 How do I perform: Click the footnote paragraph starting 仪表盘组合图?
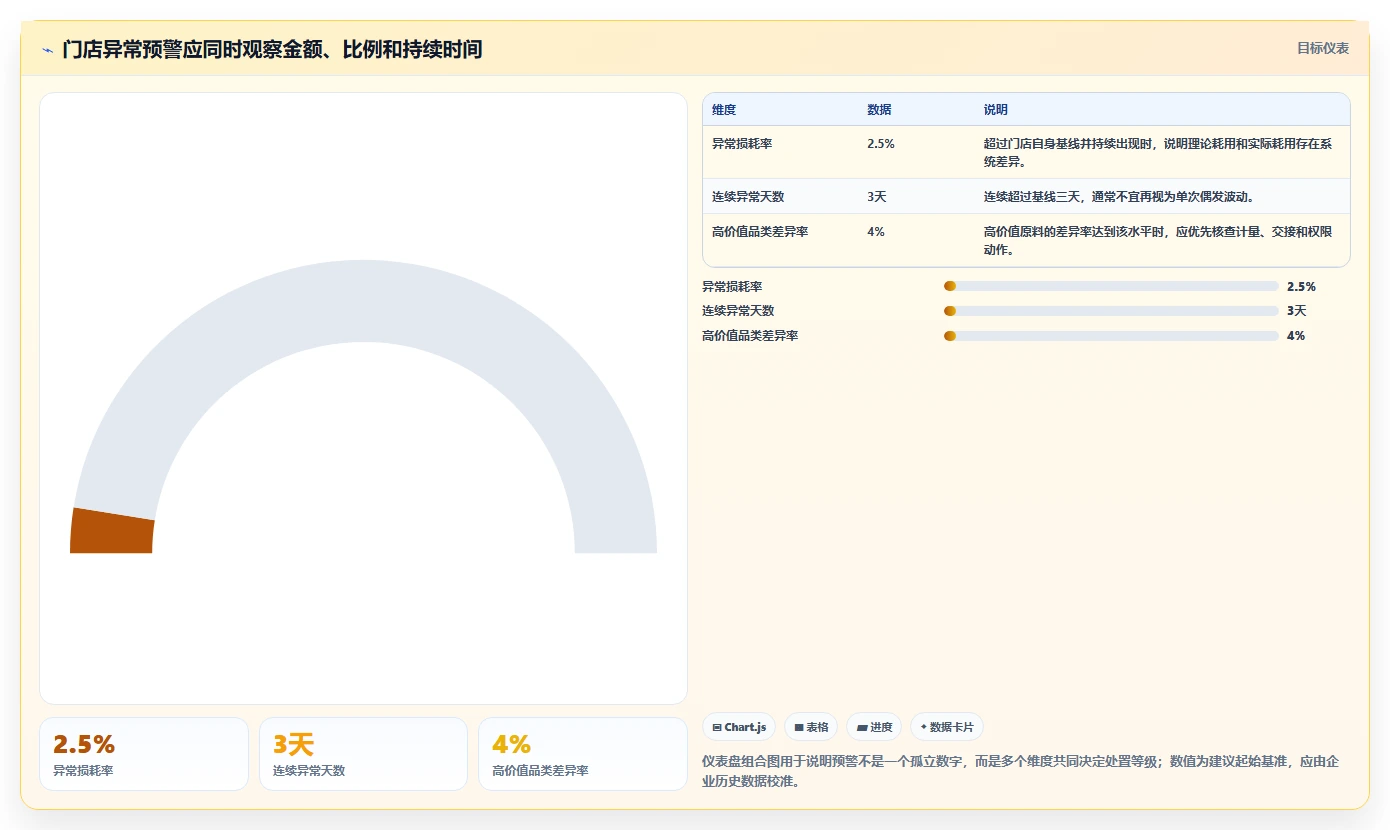tap(1021, 771)
